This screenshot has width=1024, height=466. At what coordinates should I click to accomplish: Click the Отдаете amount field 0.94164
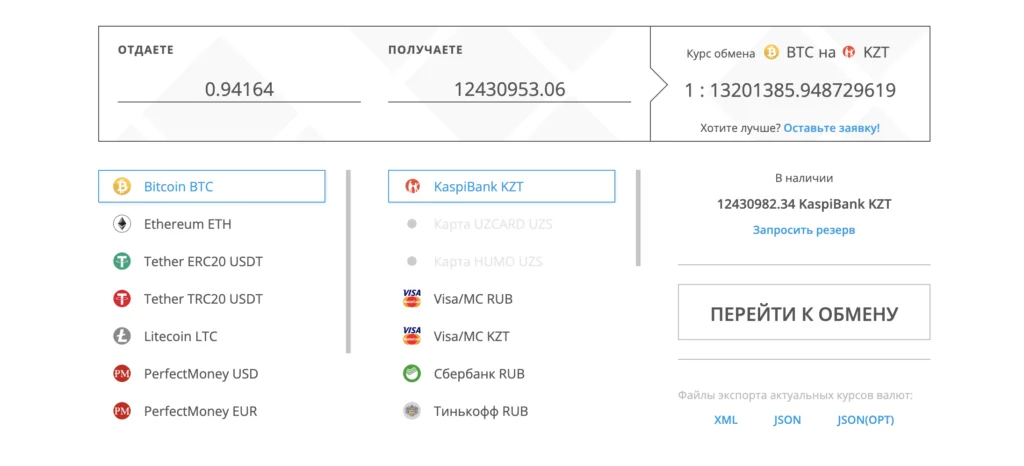click(x=239, y=89)
